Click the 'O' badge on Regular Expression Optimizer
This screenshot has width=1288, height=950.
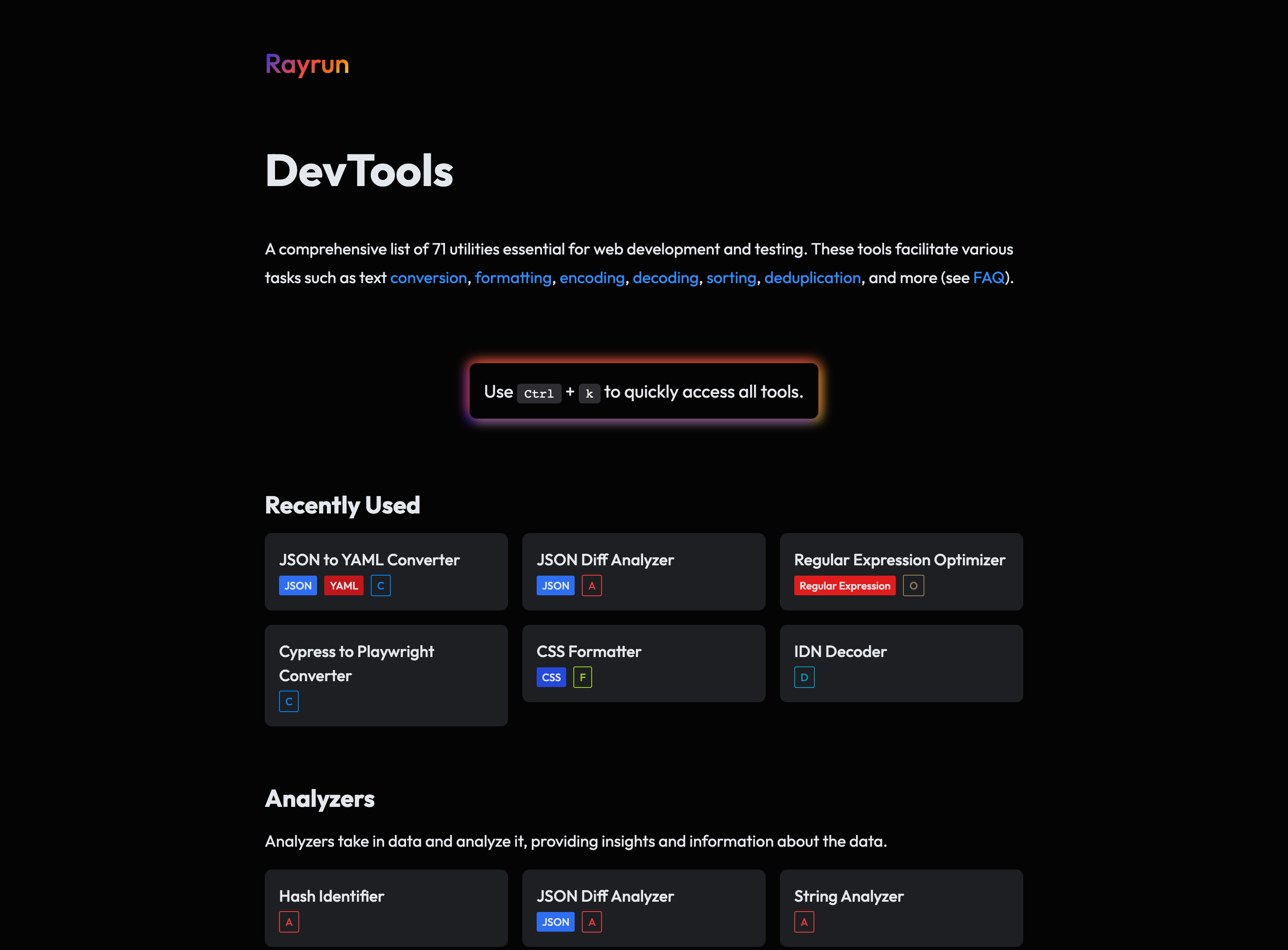pyautogui.click(x=914, y=585)
